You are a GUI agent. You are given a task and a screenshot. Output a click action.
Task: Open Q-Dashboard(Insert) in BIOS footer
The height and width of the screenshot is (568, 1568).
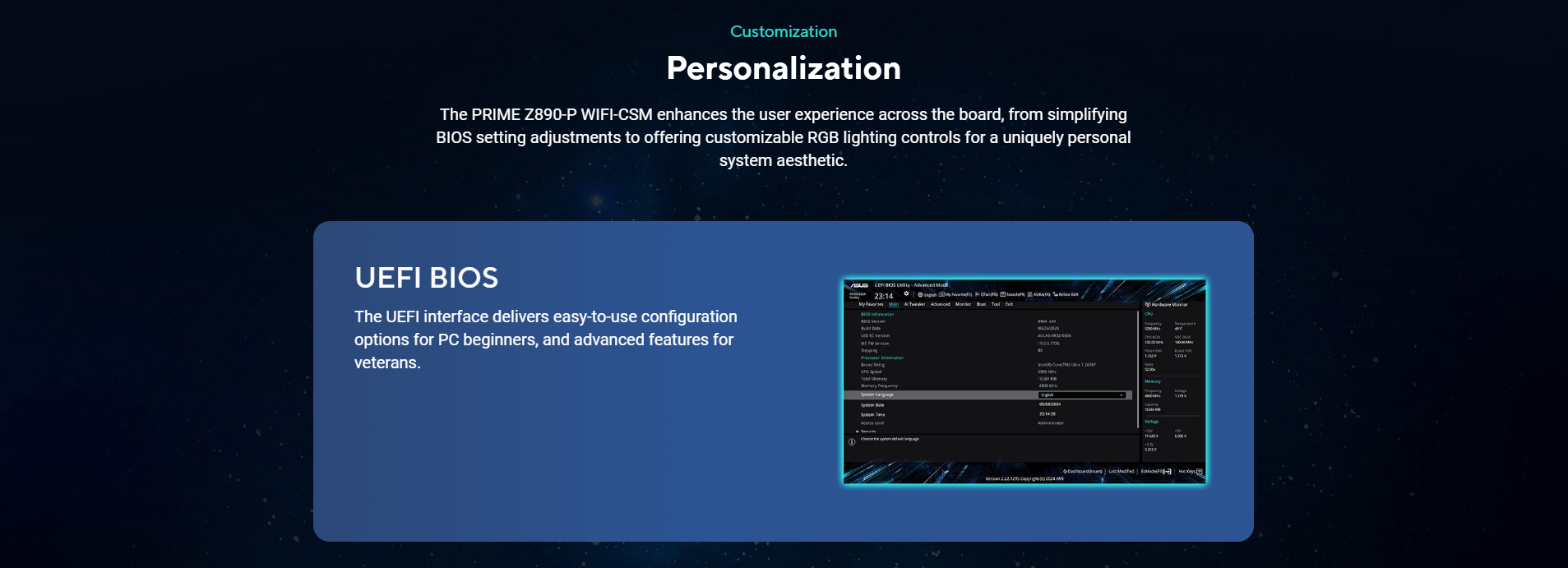click(x=1083, y=472)
